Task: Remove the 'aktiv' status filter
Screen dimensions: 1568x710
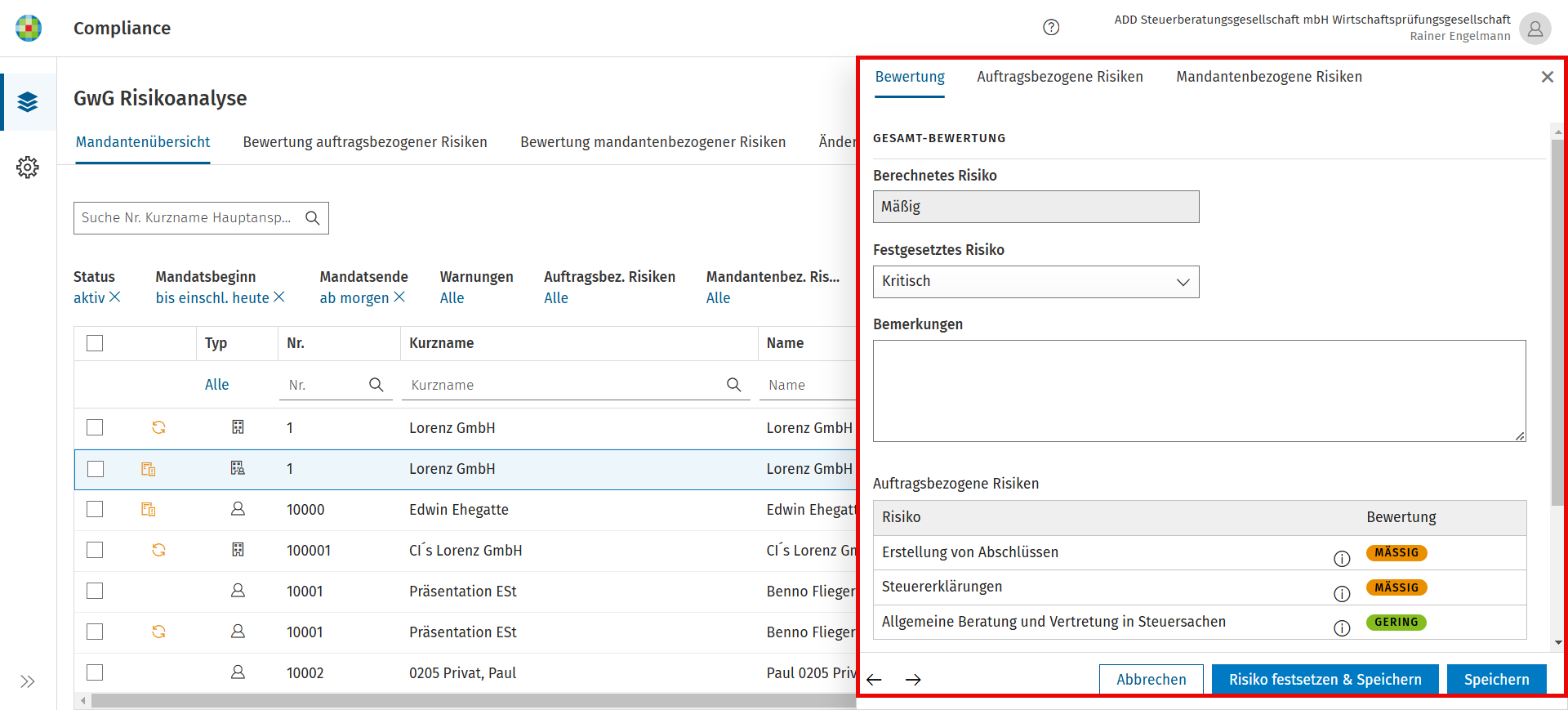Action: [115, 297]
